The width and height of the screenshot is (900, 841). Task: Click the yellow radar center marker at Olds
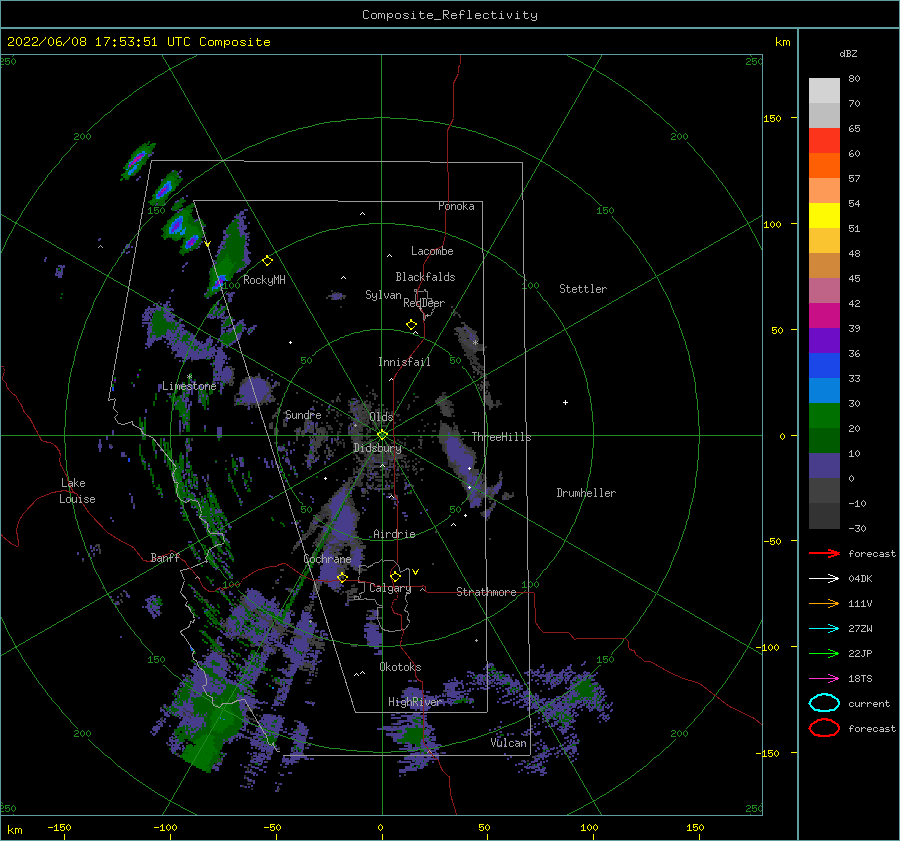pos(382,435)
